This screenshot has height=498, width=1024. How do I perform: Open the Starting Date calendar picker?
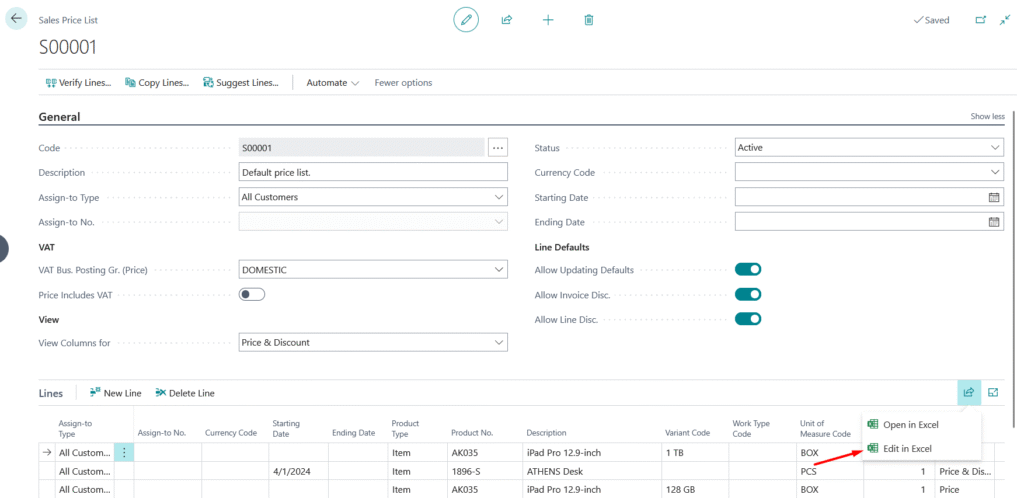pos(994,198)
